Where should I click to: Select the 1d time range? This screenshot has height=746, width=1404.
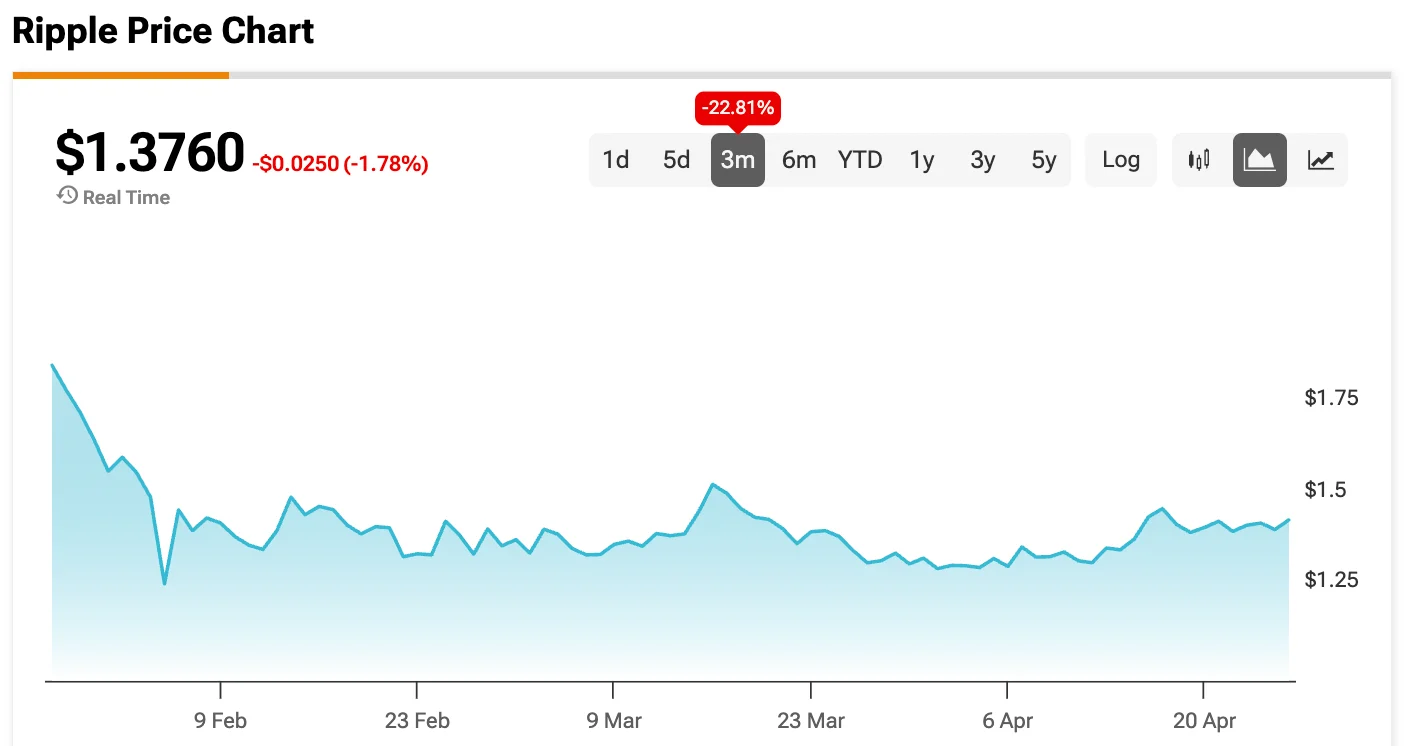tap(616, 160)
